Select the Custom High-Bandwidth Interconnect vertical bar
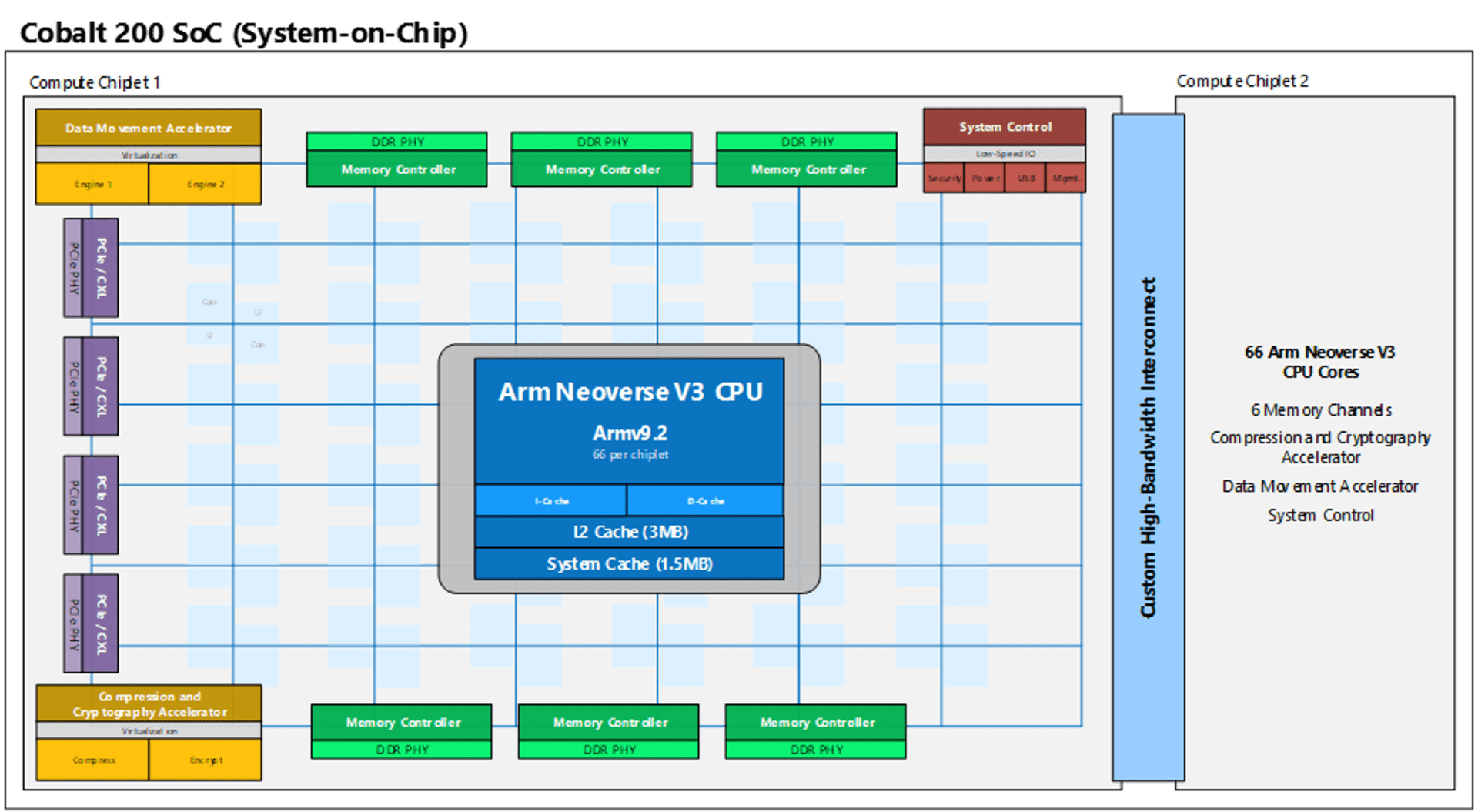The image size is (1478, 812). click(x=1149, y=447)
